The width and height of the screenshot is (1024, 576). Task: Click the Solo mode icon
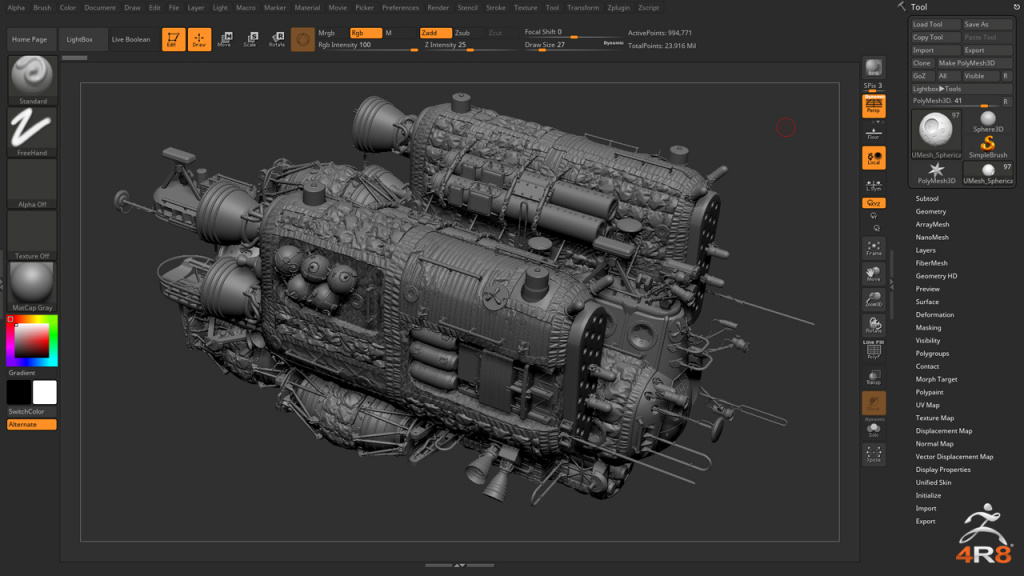point(873,429)
